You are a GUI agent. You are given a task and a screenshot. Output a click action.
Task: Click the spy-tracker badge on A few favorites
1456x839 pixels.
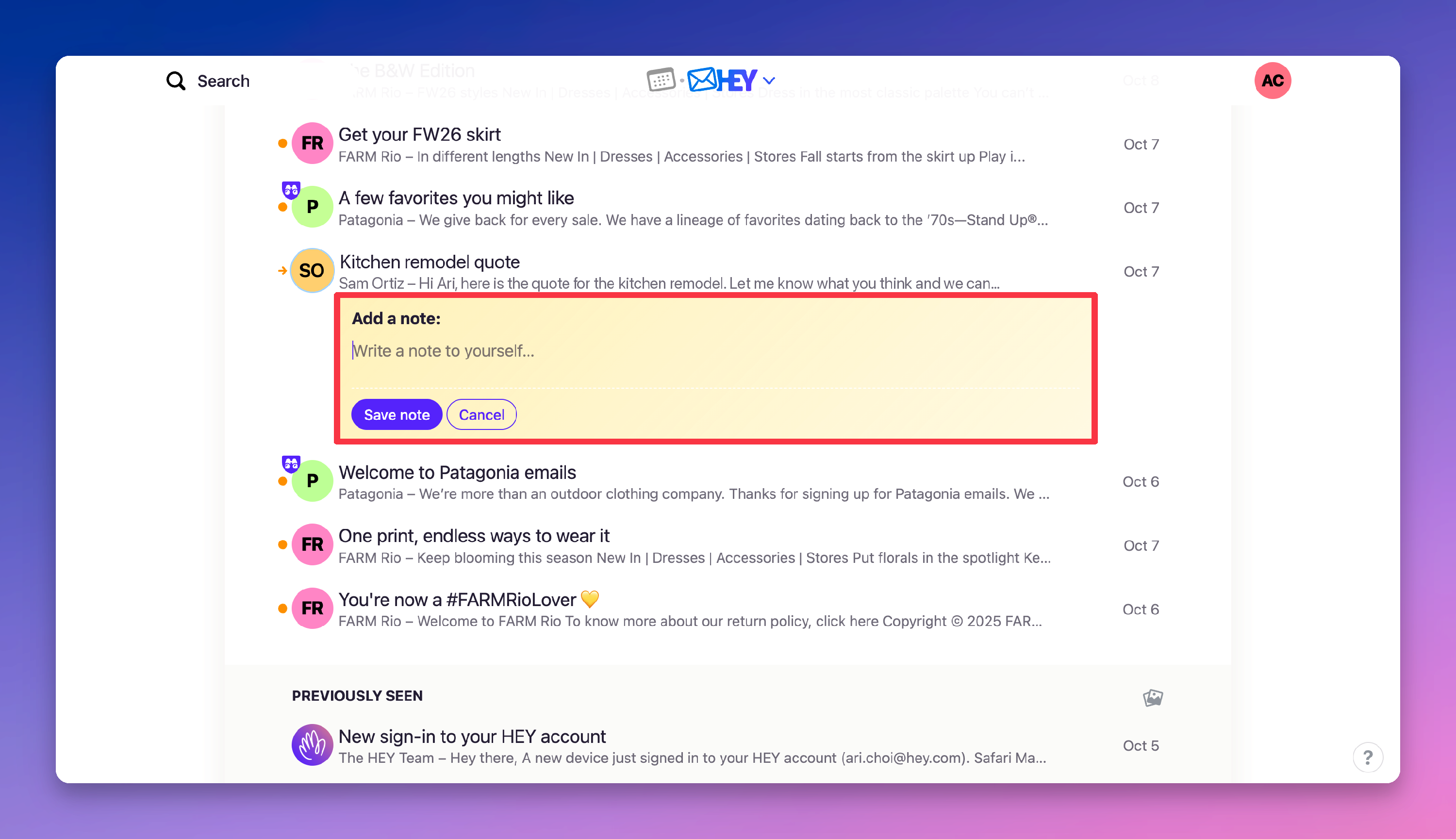(x=291, y=190)
